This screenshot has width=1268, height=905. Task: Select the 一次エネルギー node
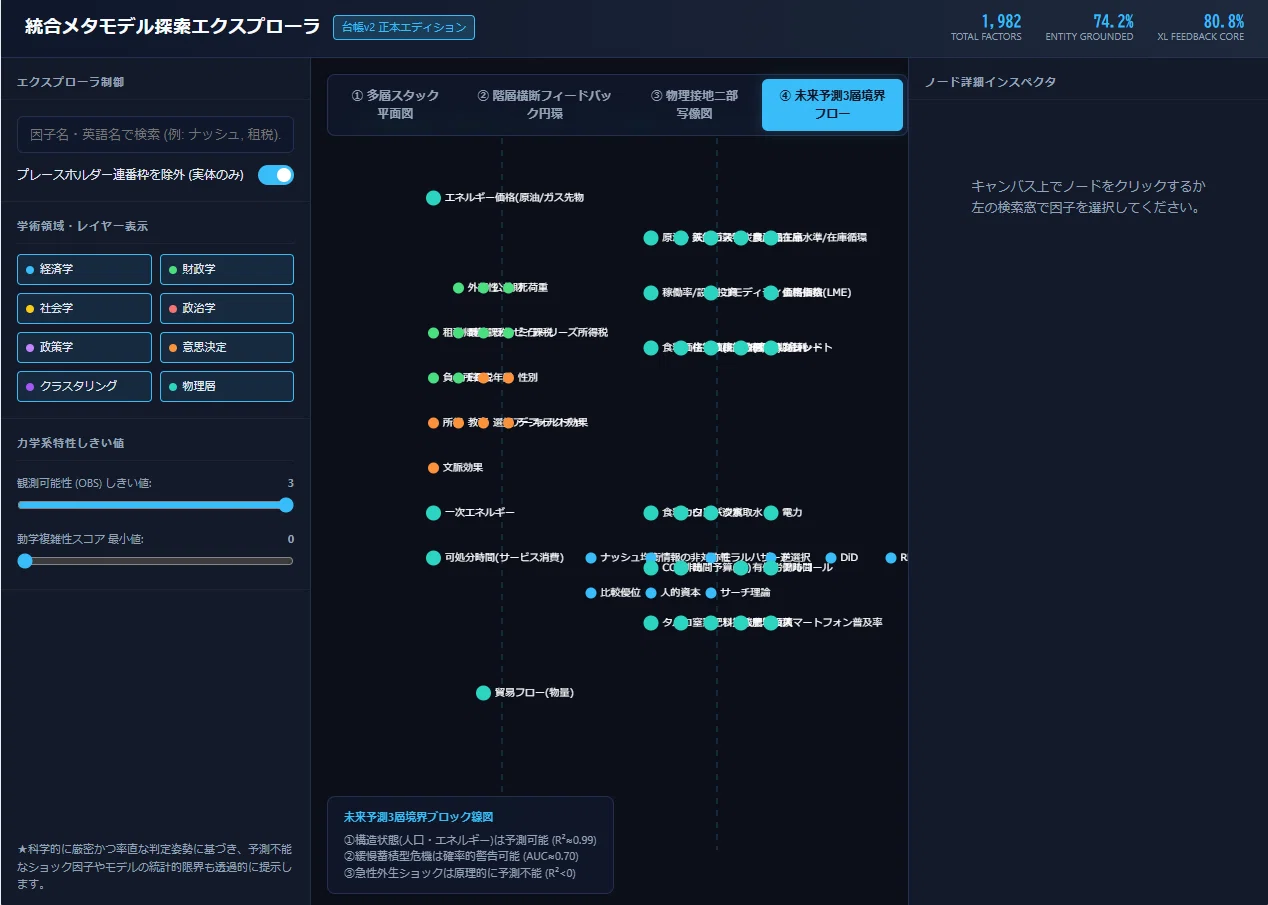pos(433,513)
